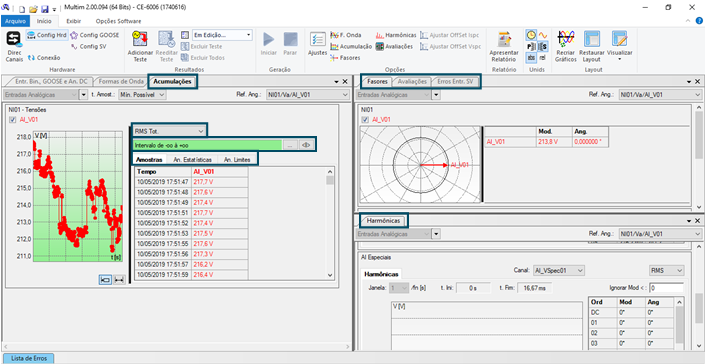The image size is (705, 364).
Task: Click Adicionar Teste in the ribbon
Action: pyautogui.click(x=140, y=46)
